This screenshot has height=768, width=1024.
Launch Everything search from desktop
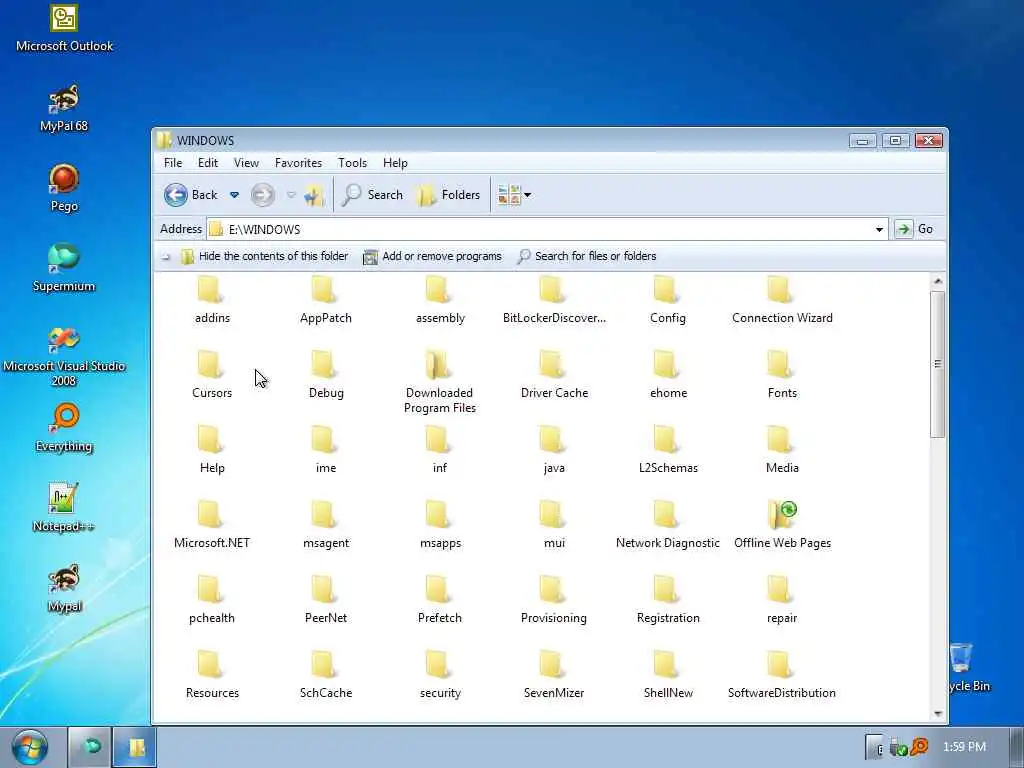(64, 428)
